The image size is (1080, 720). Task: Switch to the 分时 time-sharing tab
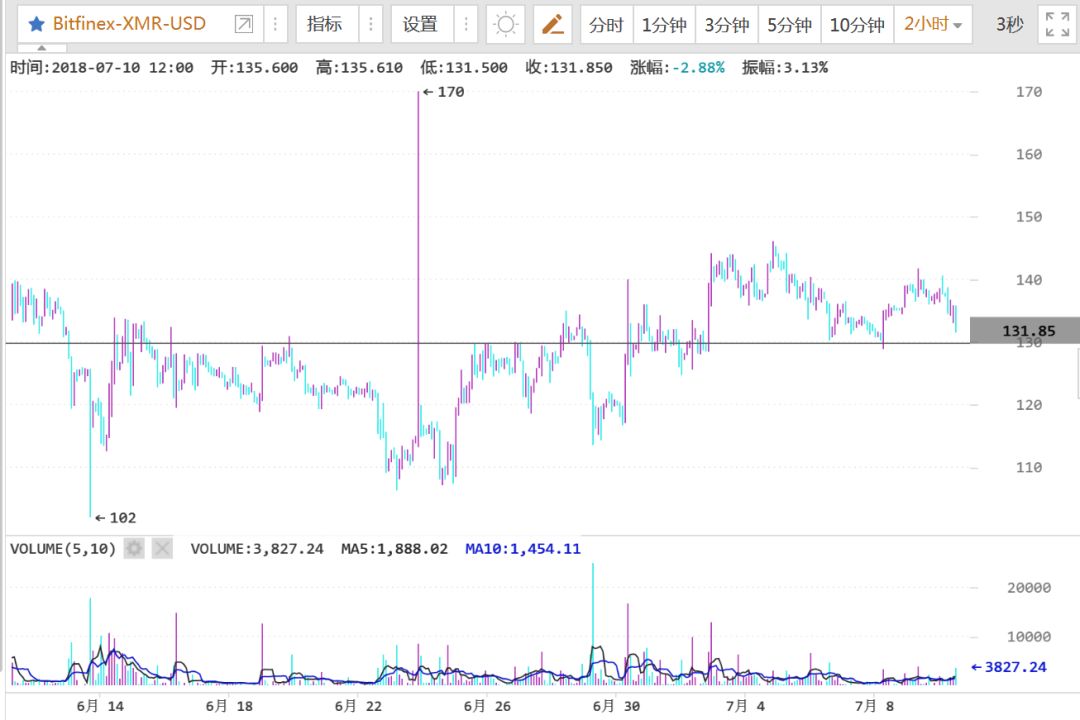(x=607, y=25)
